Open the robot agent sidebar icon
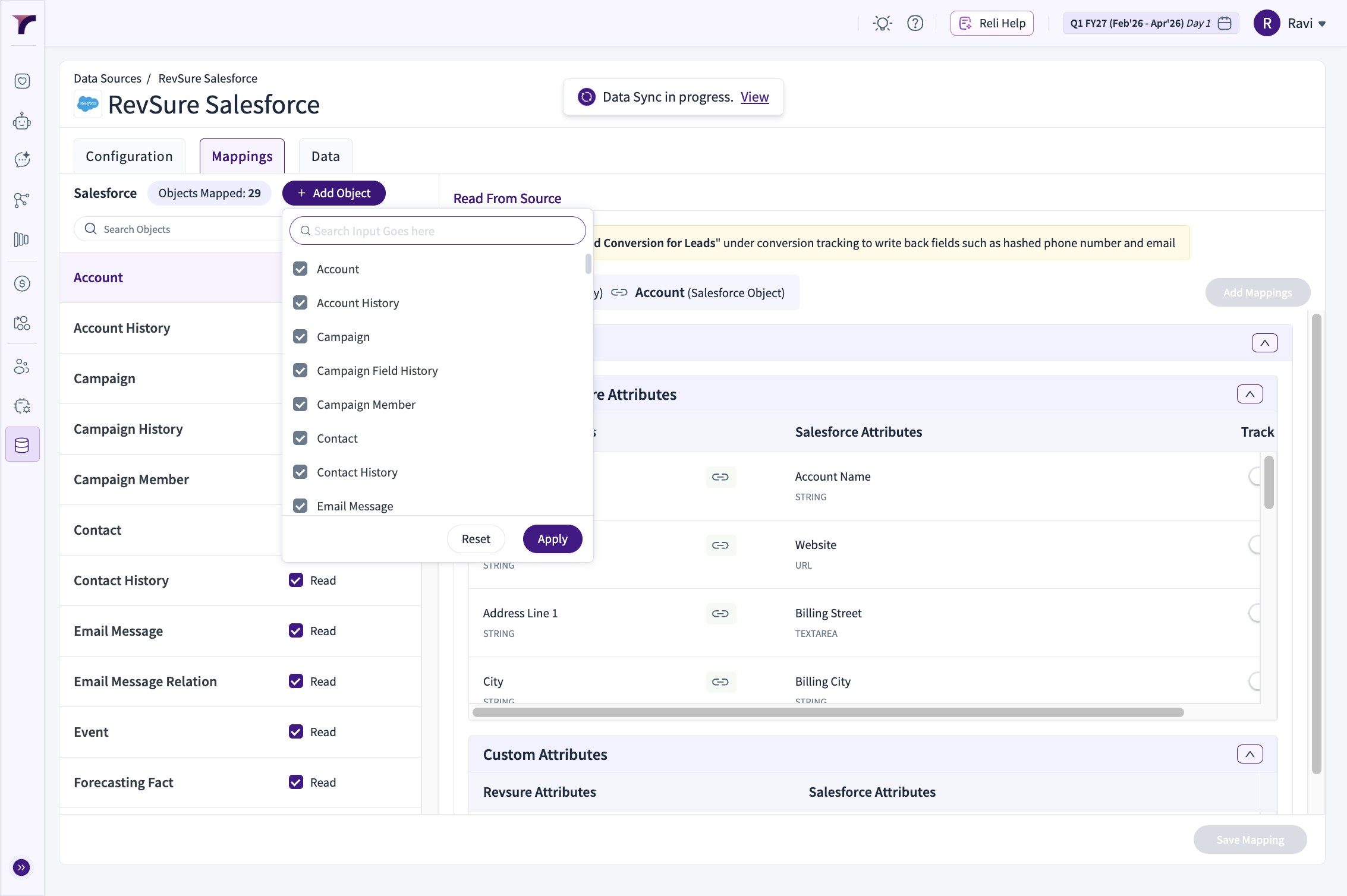The width and height of the screenshot is (1347, 896). click(22, 121)
